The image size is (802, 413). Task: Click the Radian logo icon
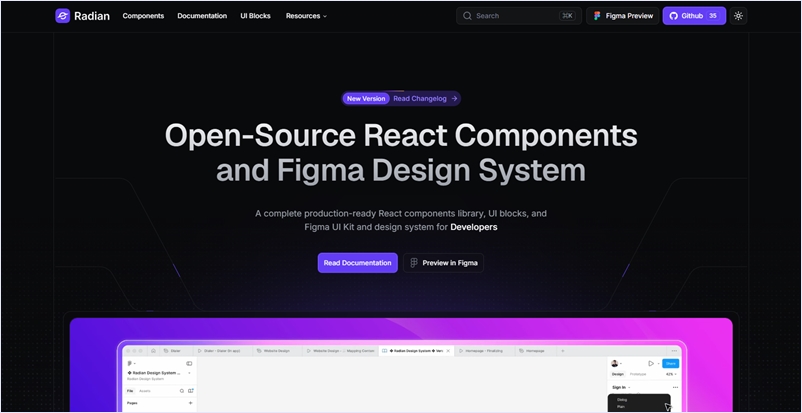pyautogui.click(x=62, y=16)
